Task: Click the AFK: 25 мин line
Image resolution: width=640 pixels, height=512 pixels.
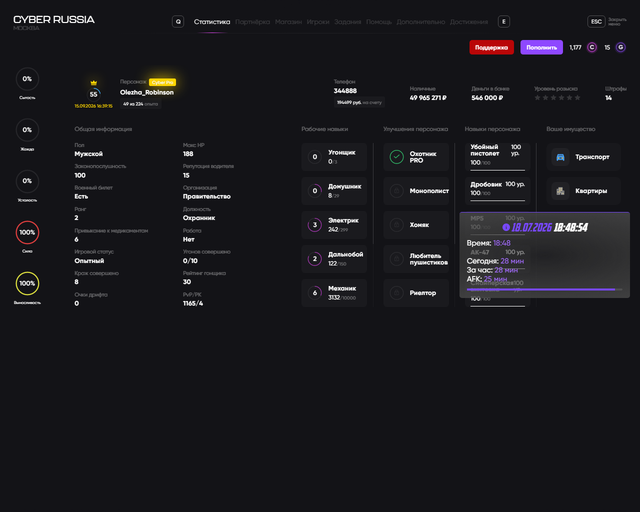Action: coord(487,279)
